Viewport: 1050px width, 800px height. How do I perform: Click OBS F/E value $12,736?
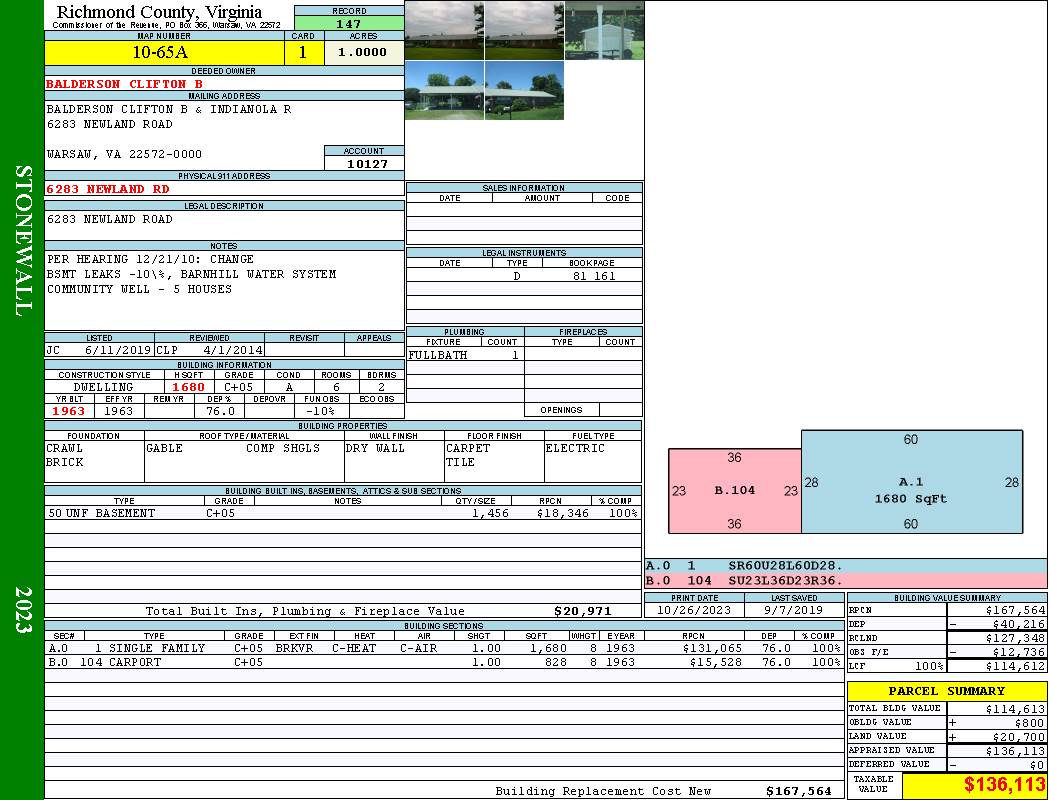click(1019, 652)
